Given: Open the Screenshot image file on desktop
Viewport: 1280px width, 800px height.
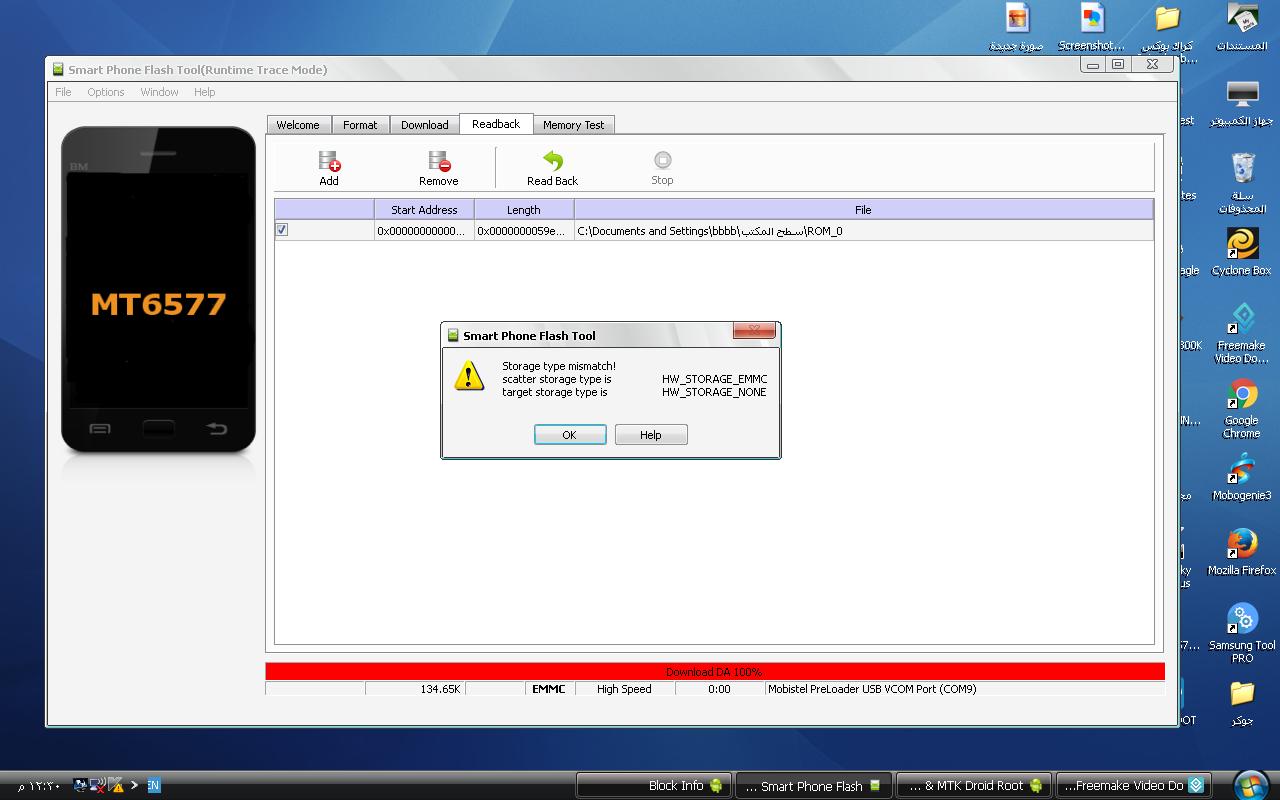Looking at the screenshot, I should [1091, 27].
